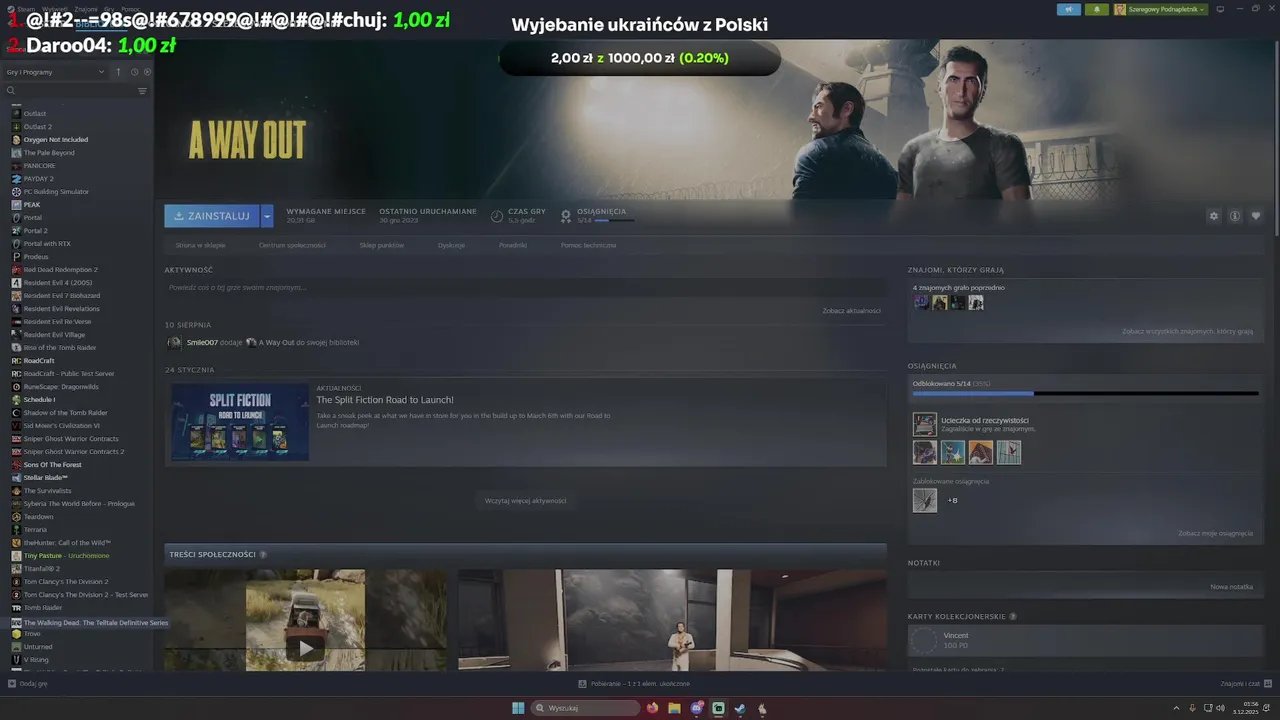Select Sons Of The Forest in library
Image resolution: width=1280 pixels, height=720 pixels.
pos(52,465)
